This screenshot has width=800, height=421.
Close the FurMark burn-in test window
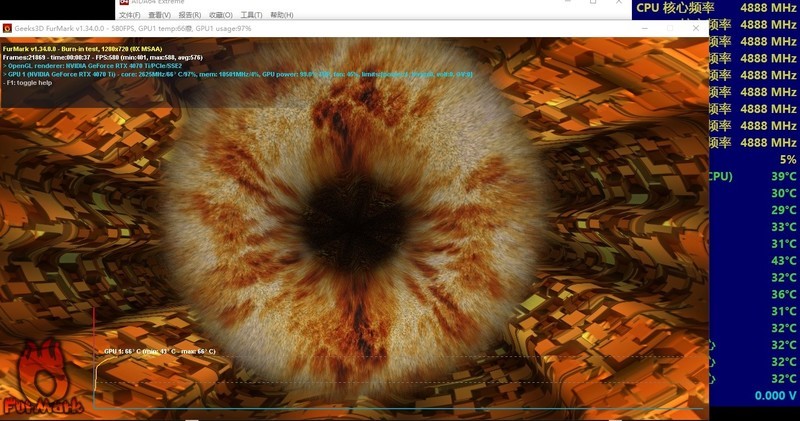[x=696, y=29]
